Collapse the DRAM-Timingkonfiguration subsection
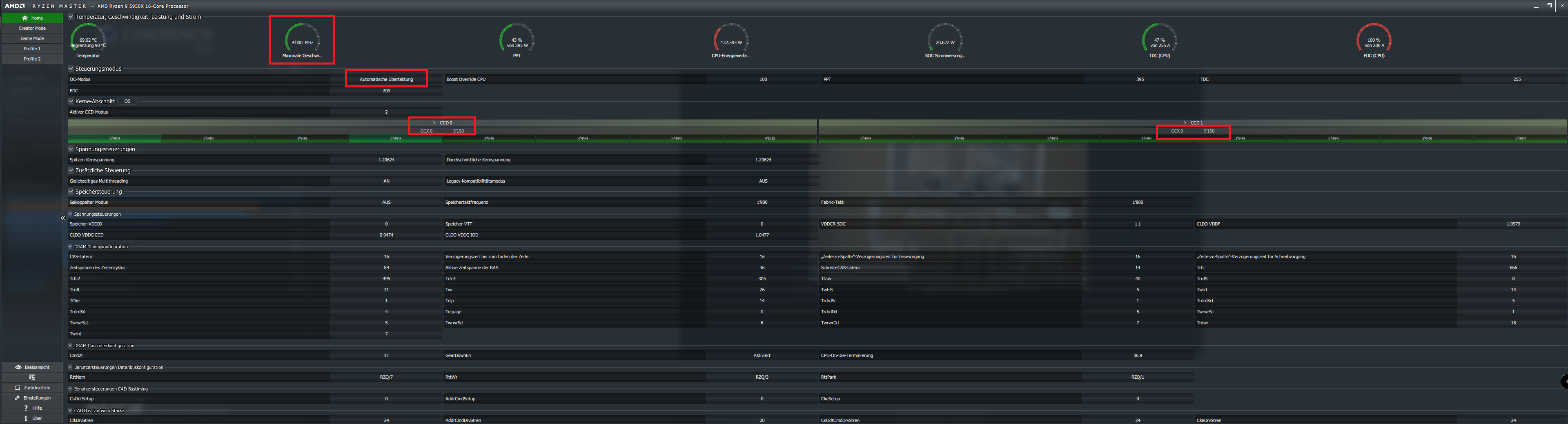The height and width of the screenshot is (424, 1568). point(70,247)
